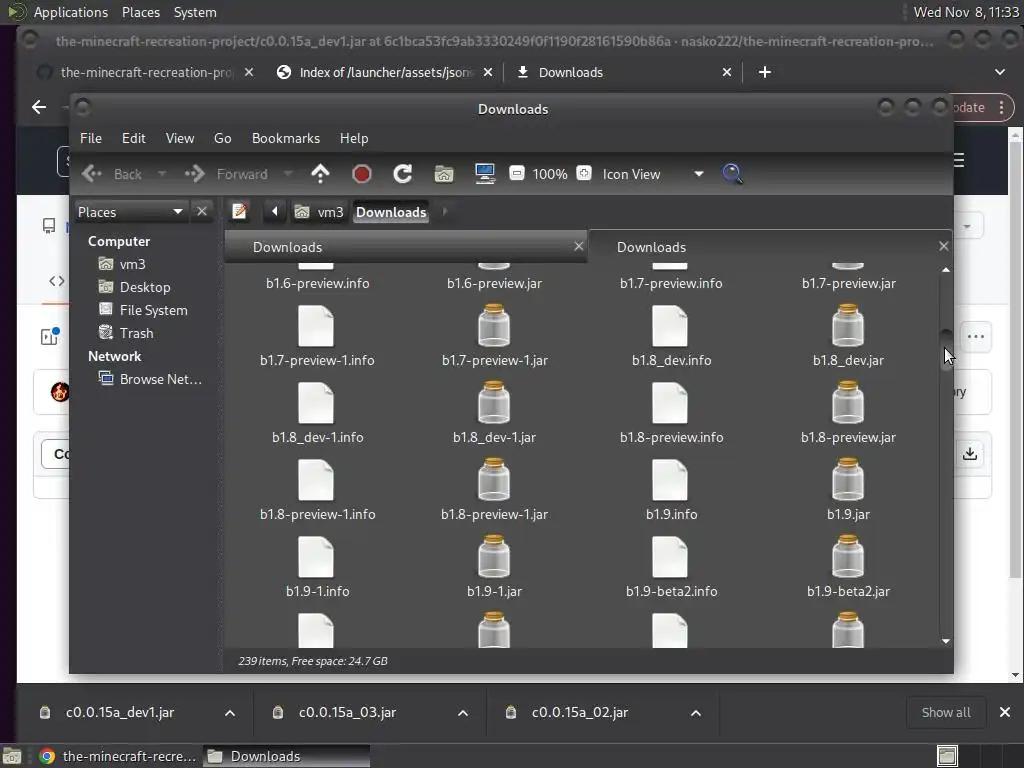Click the magnifier search icon
Image resolution: width=1024 pixels, height=768 pixels.
pyautogui.click(x=732, y=174)
